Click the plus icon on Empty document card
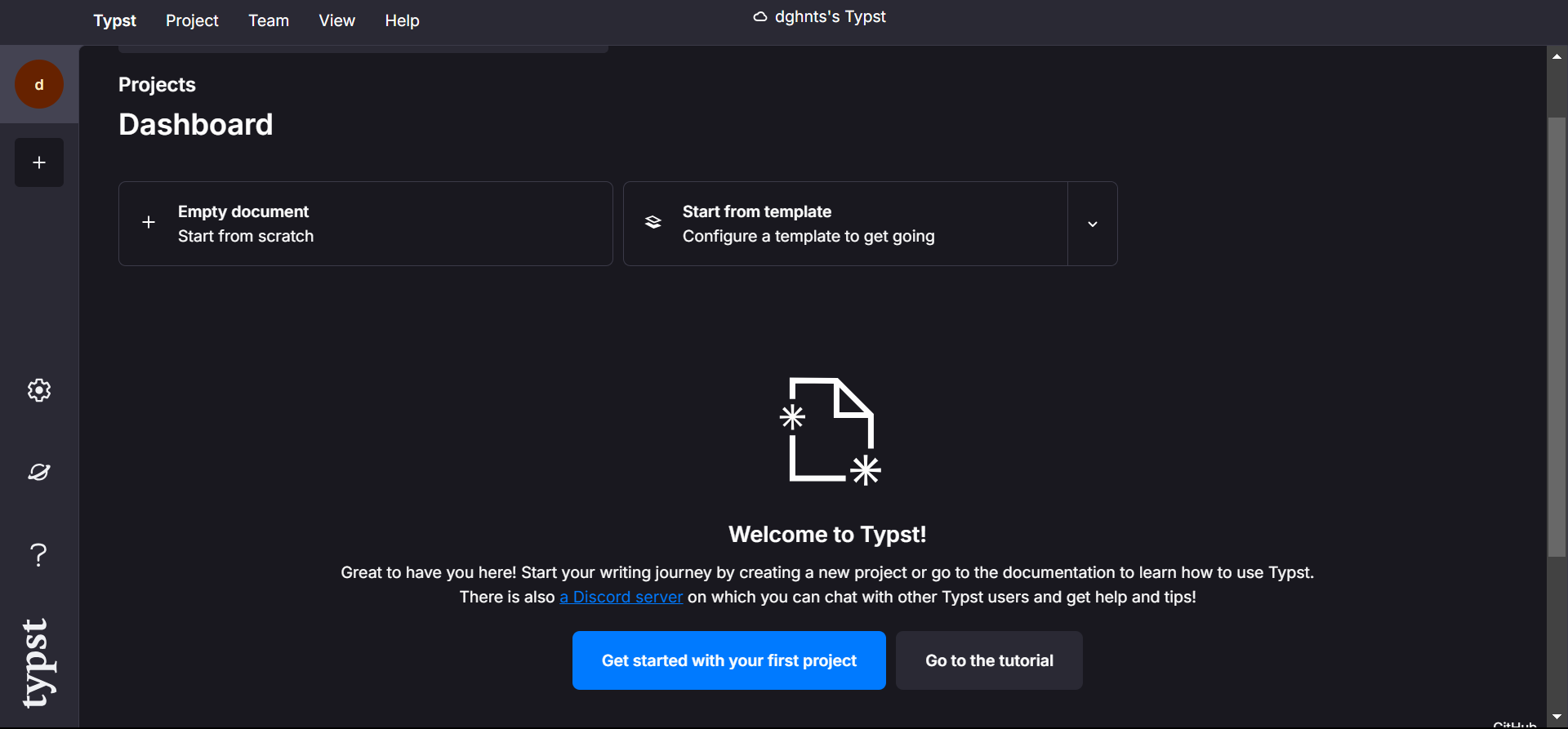Screen dimensions: 1568x729 click(149, 222)
